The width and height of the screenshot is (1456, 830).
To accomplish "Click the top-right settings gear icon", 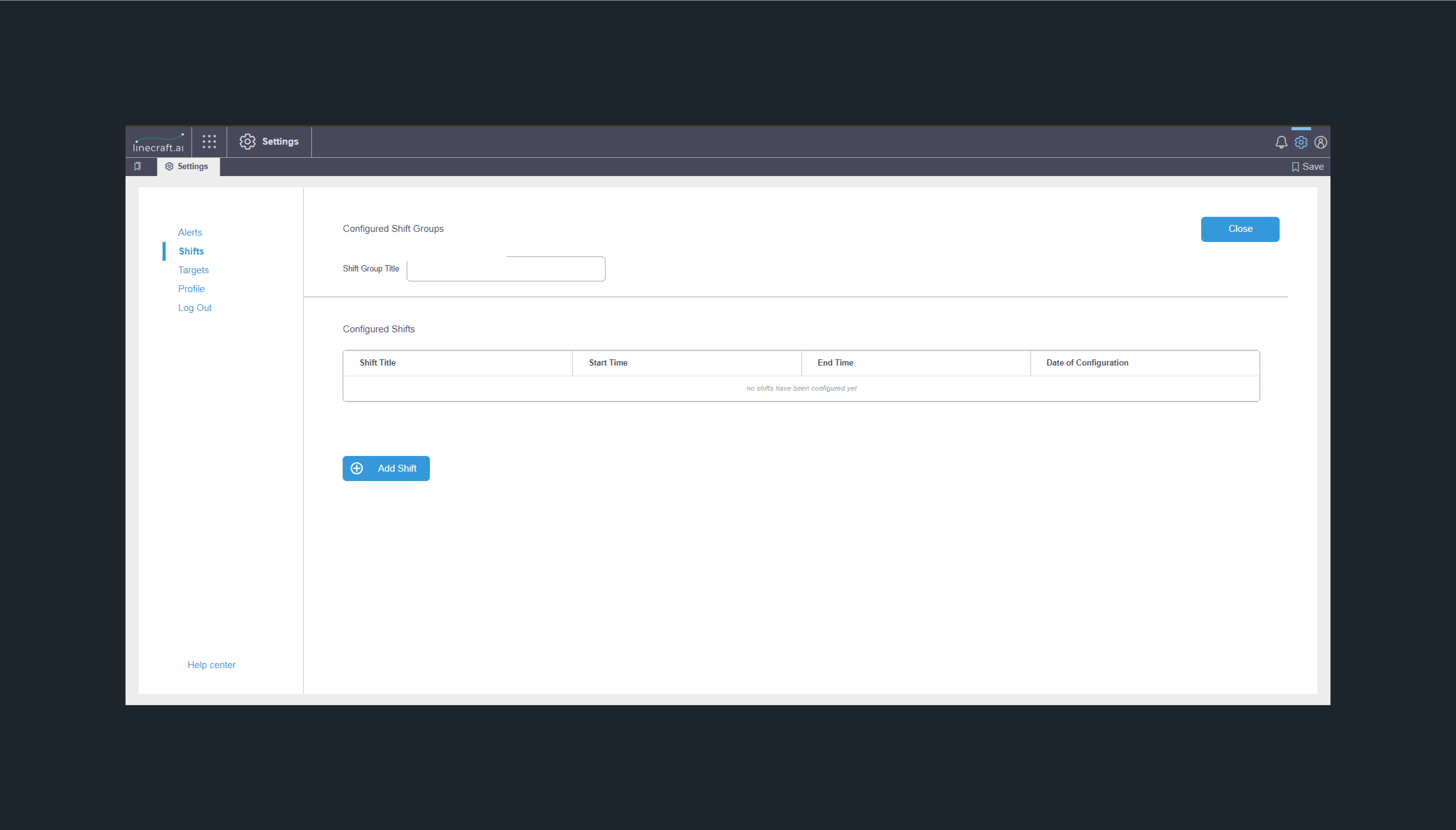I will tap(1300, 142).
